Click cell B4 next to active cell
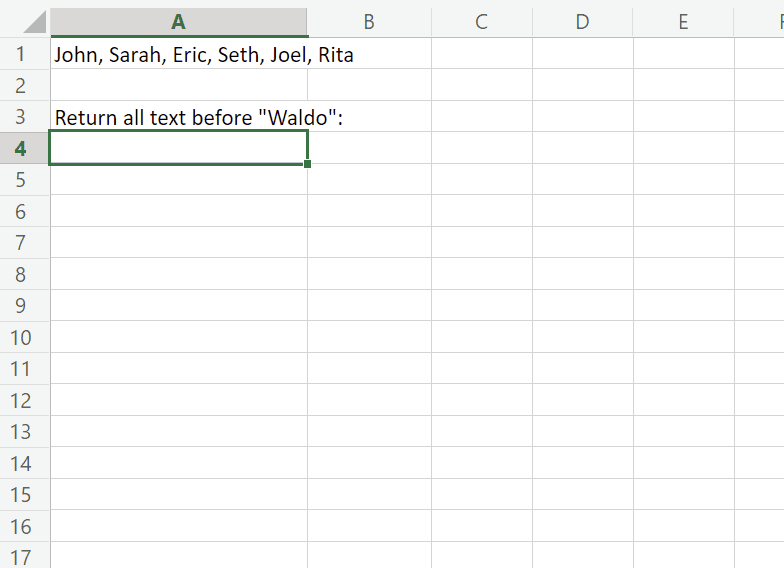Image resolution: width=784 pixels, height=568 pixels. (x=369, y=148)
